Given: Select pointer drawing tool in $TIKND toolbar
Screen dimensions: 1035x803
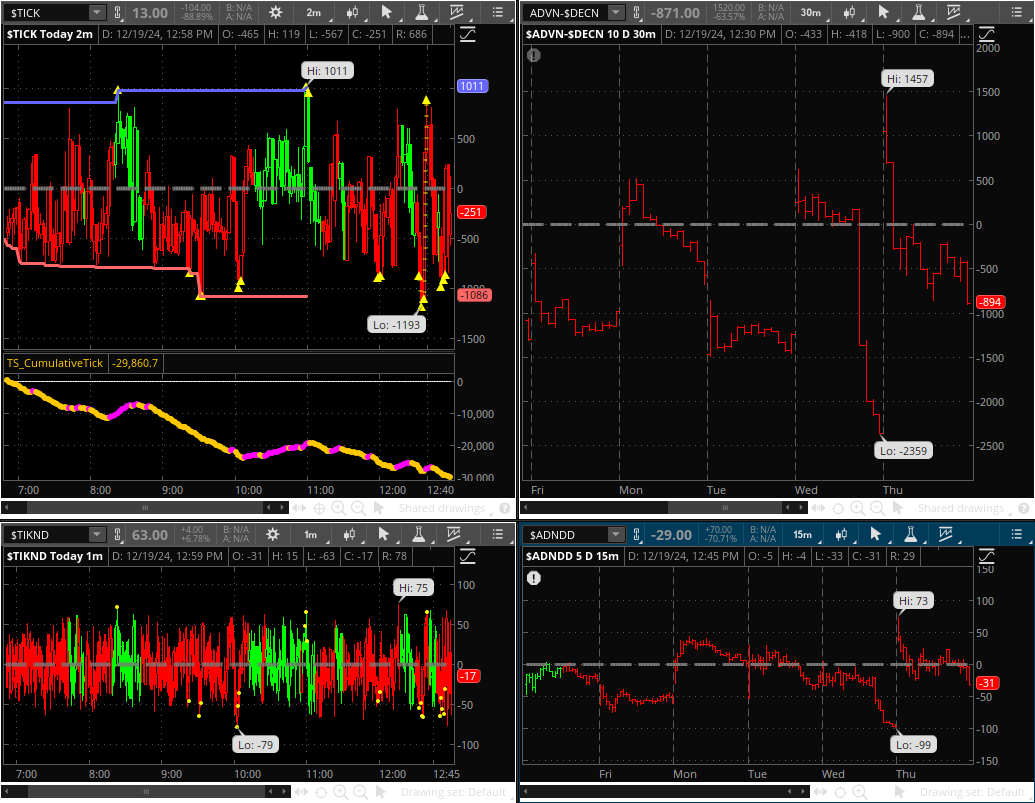Looking at the screenshot, I should click(384, 534).
